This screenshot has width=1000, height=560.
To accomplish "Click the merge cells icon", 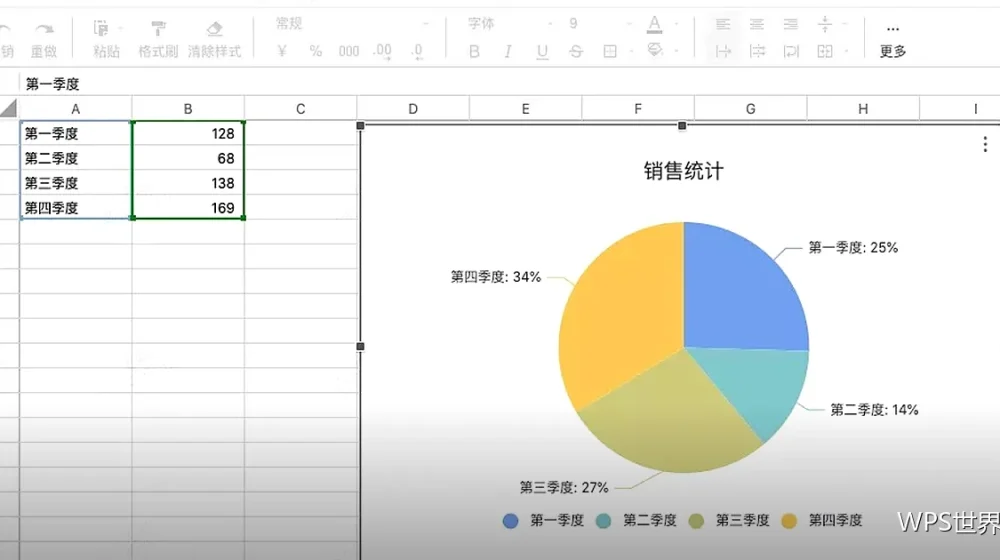I will (x=825, y=51).
